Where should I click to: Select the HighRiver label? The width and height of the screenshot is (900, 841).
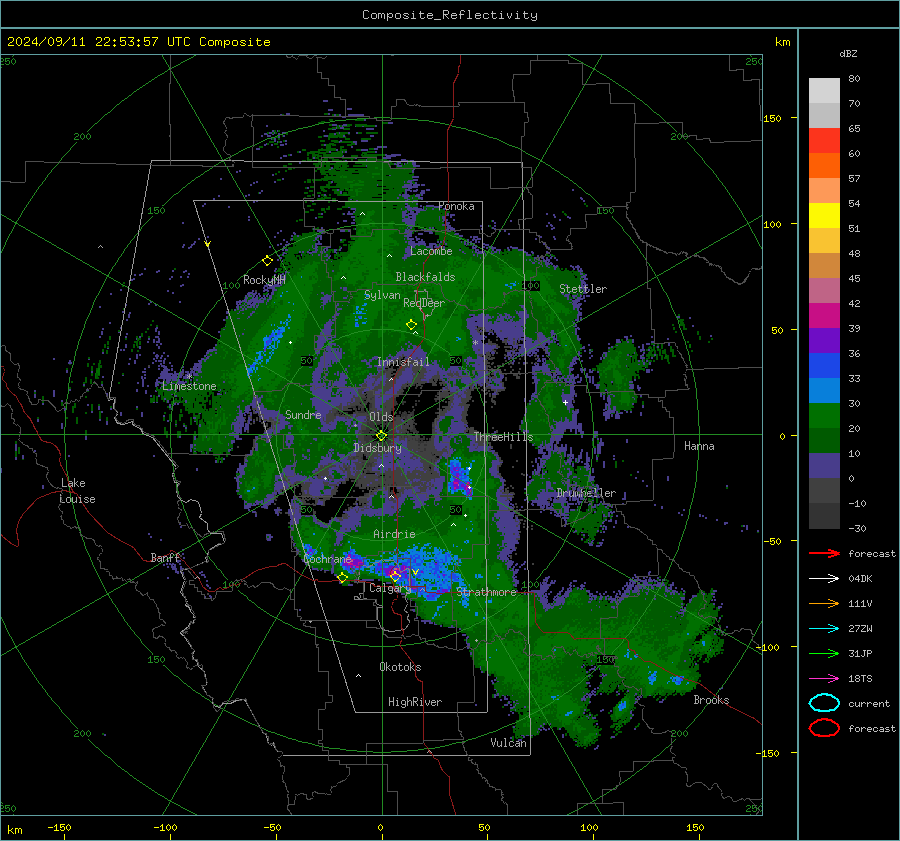[415, 702]
